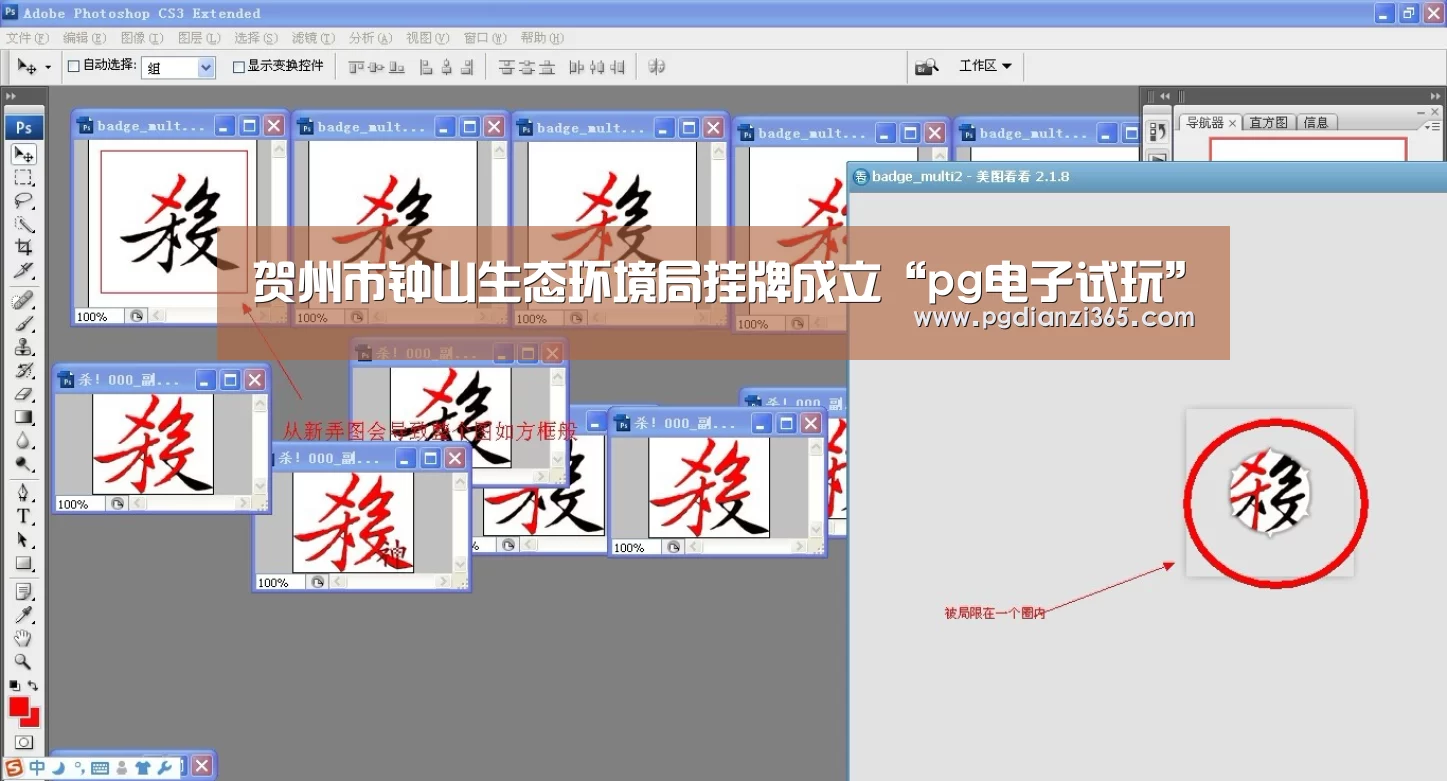Swap foreground and background colors
Screen dimensions: 1447x781
point(33,685)
